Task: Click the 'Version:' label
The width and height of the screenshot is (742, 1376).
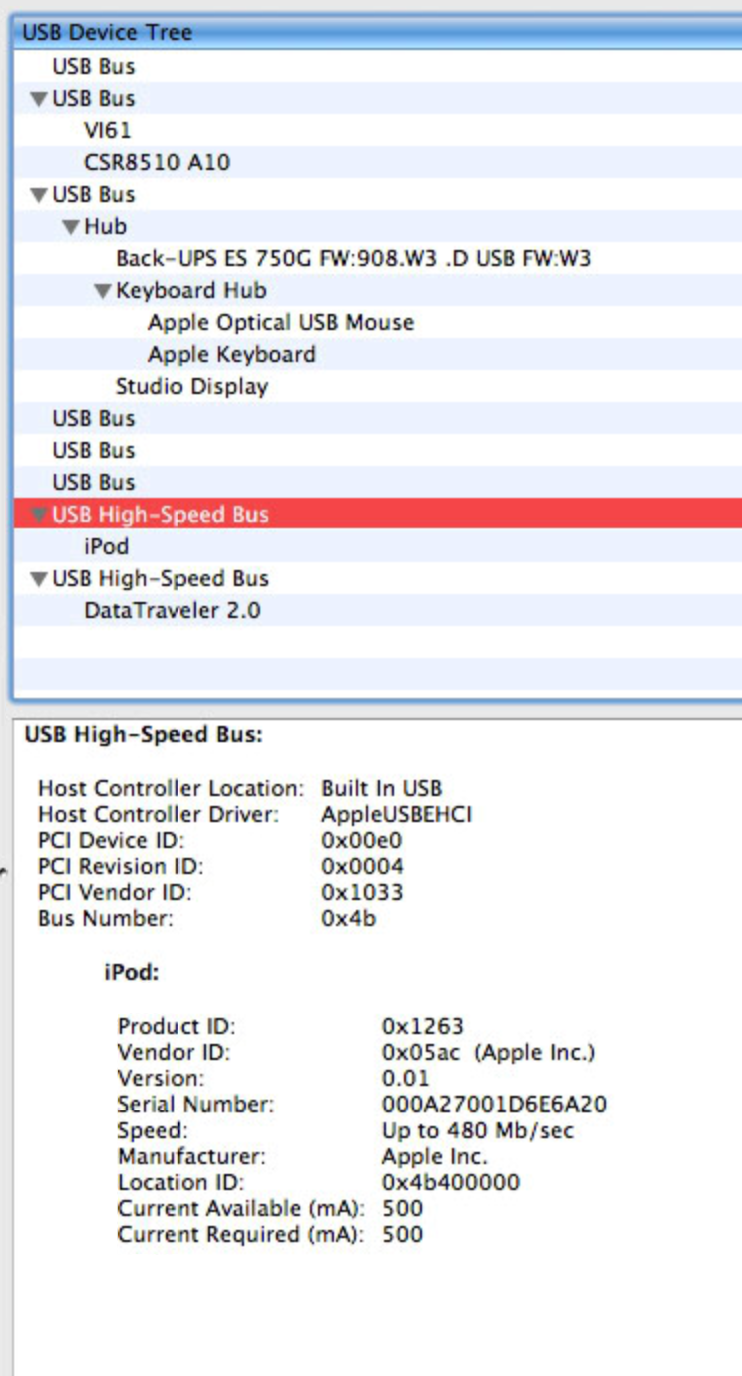Action: pos(161,1078)
